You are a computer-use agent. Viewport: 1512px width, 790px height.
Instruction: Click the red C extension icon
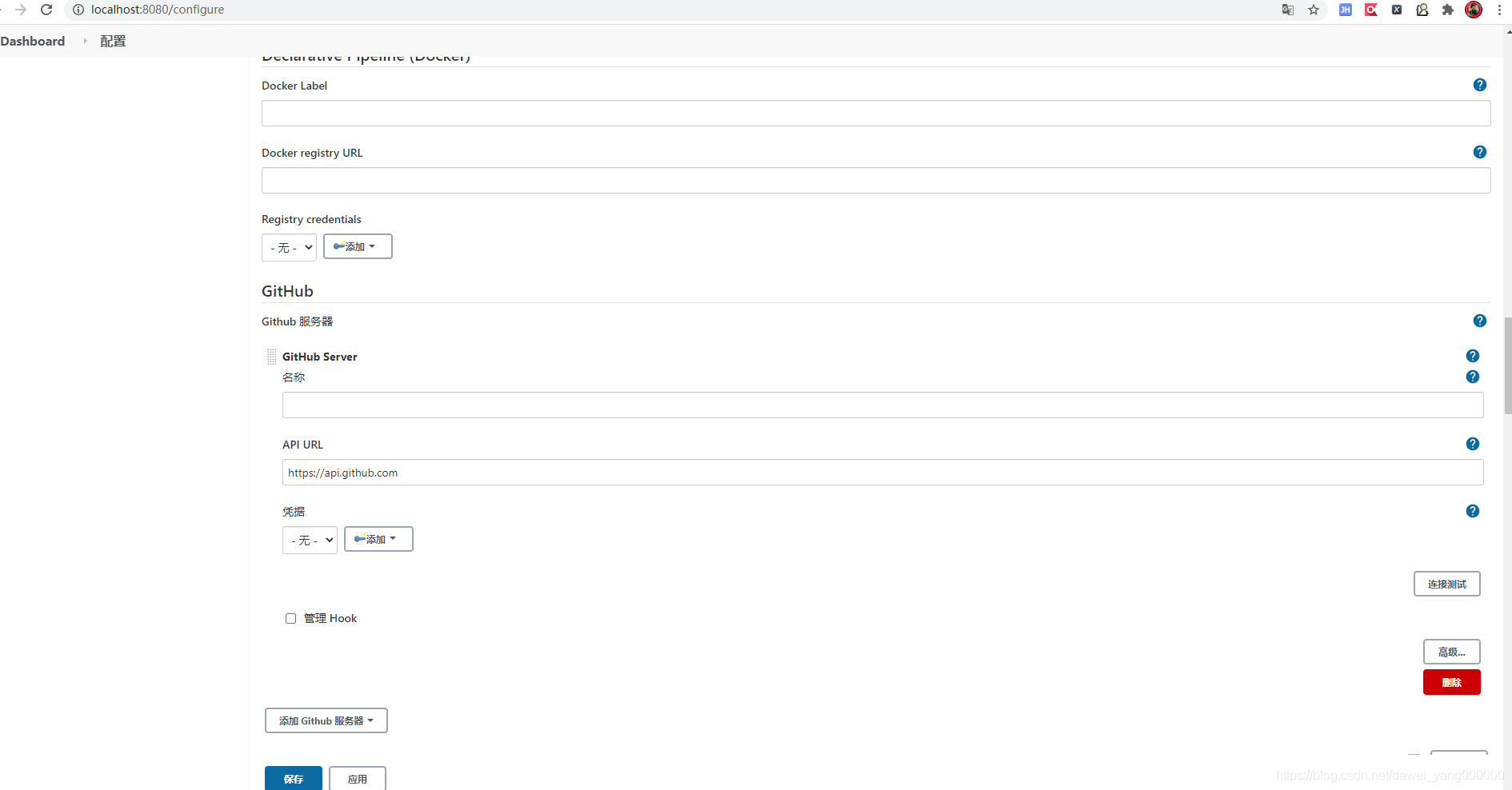click(1371, 10)
